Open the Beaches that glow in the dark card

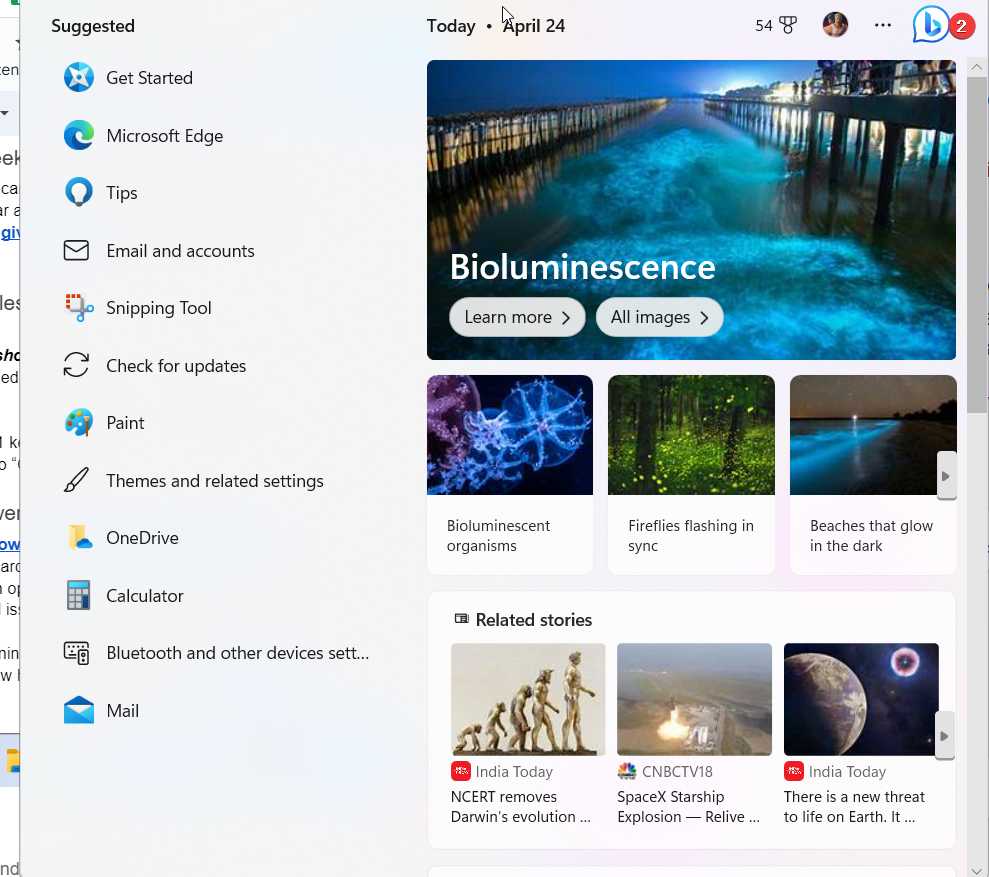click(873, 474)
